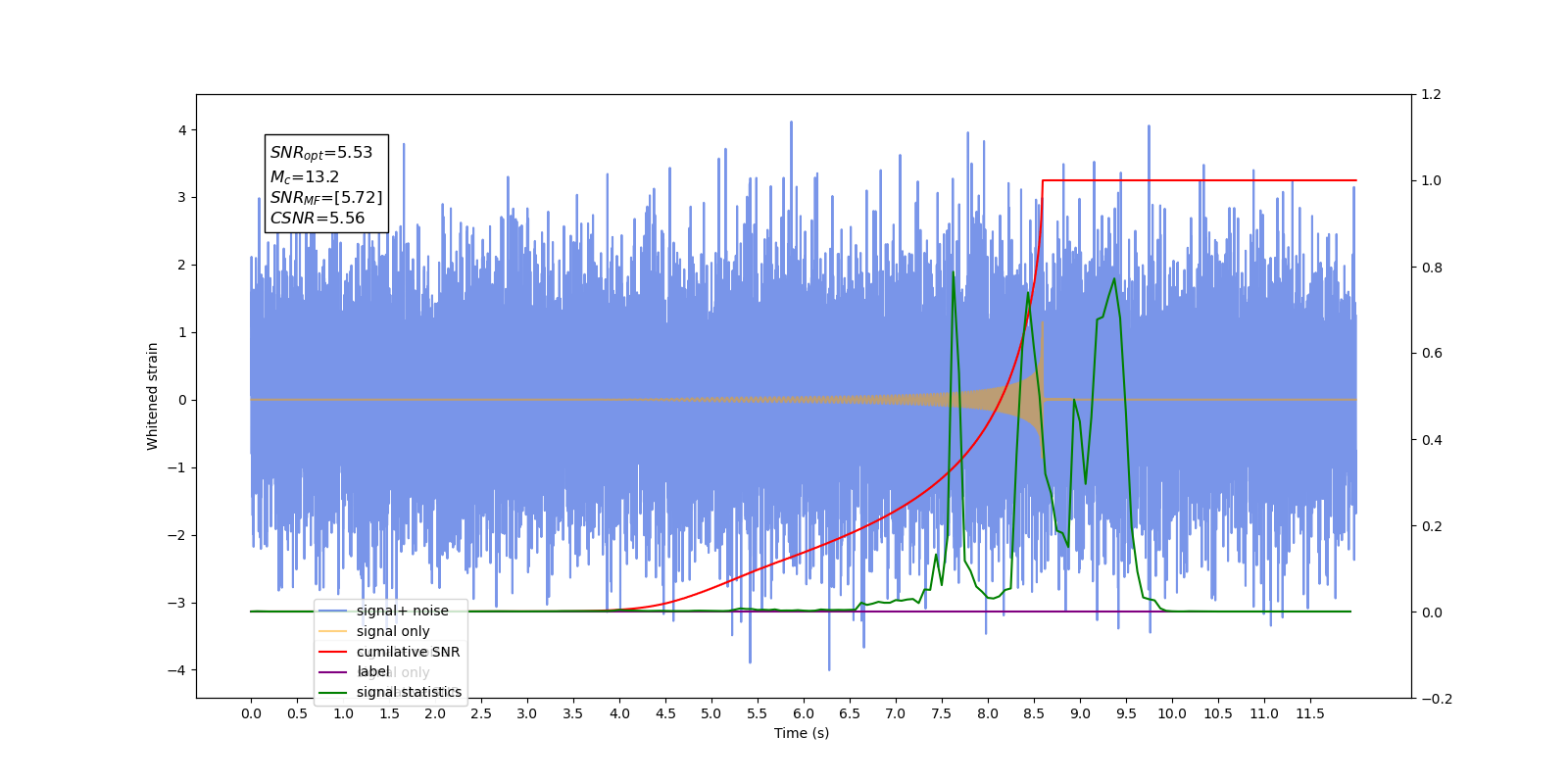Click the x-axis tick label 10.5
This screenshot has height=784, width=1568.
pos(1218,713)
